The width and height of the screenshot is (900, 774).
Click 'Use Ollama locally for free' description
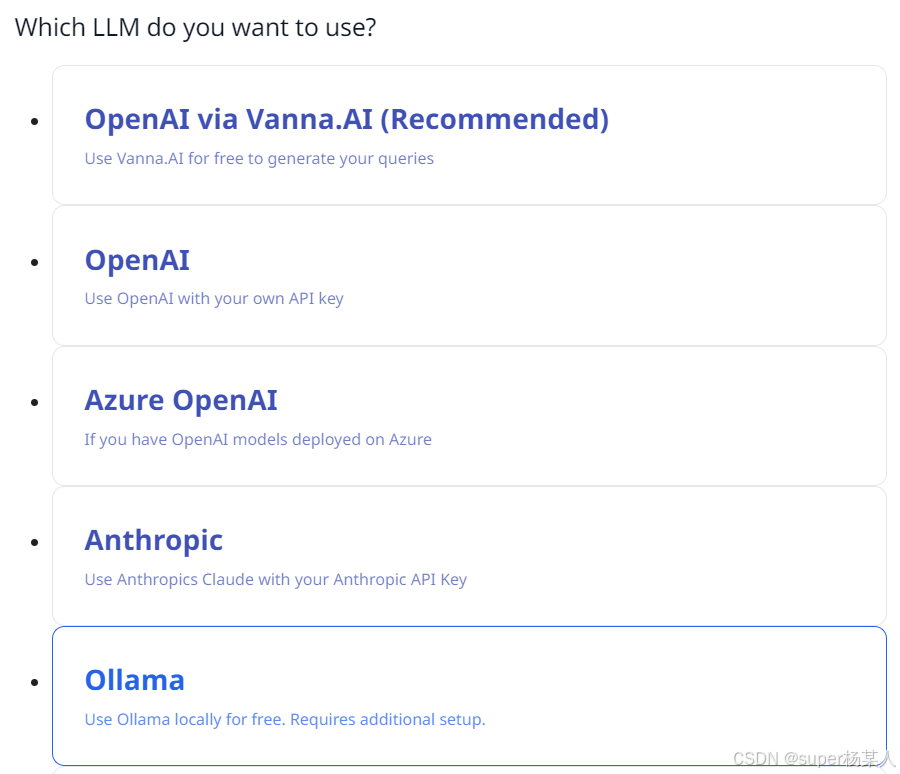point(285,719)
